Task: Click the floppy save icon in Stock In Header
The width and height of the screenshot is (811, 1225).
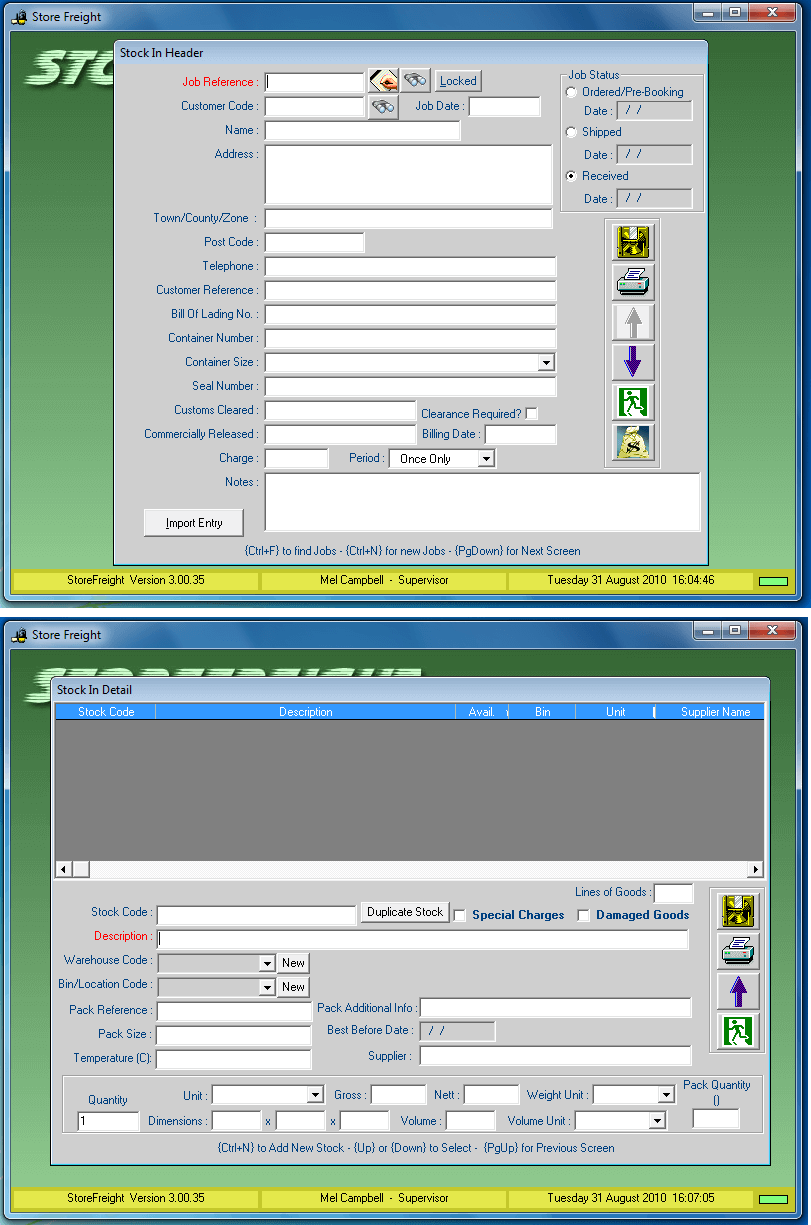Action: click(x=633, y=242)
